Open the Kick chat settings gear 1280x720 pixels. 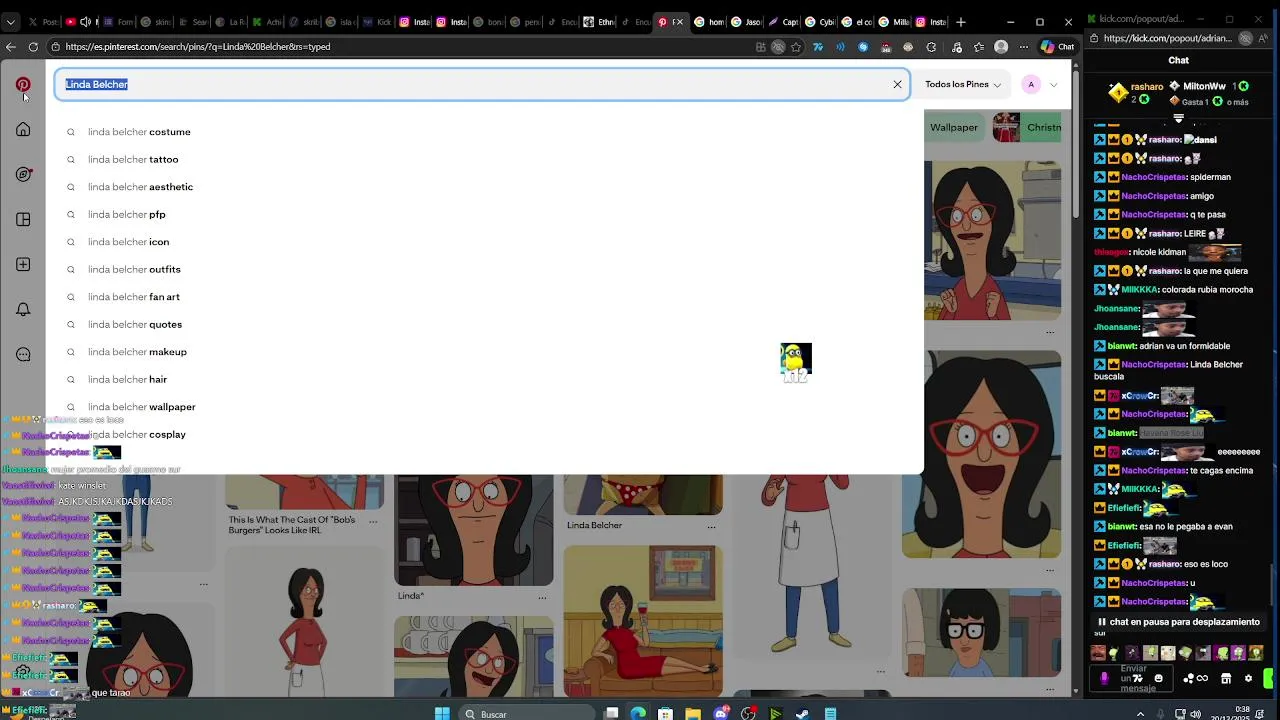1248,678
